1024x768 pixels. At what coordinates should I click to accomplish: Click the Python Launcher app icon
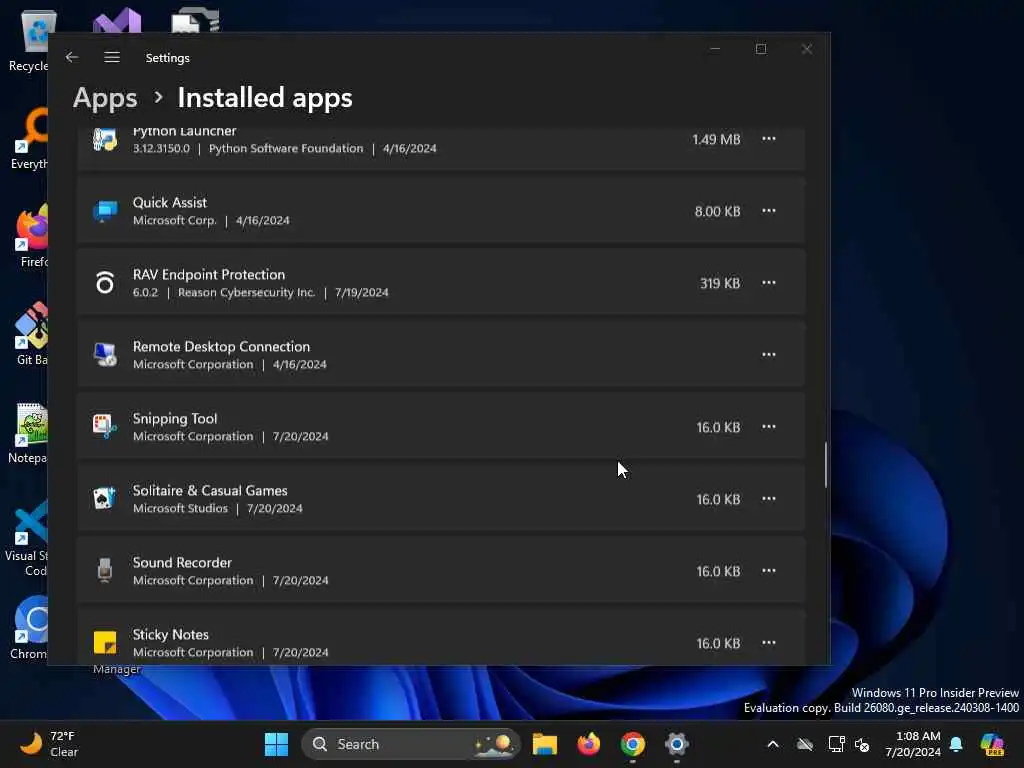point(104,139)
